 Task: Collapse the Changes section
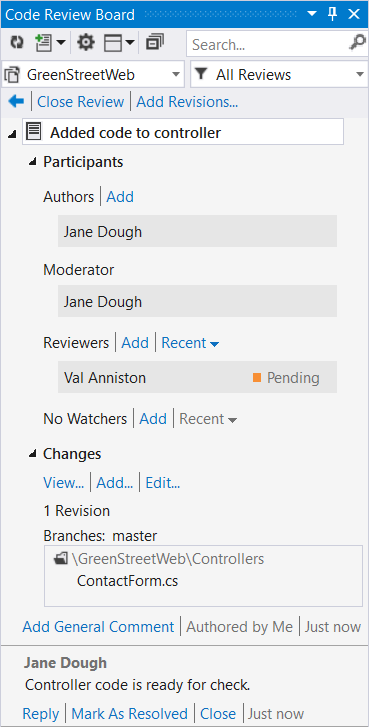pos(32,454)
